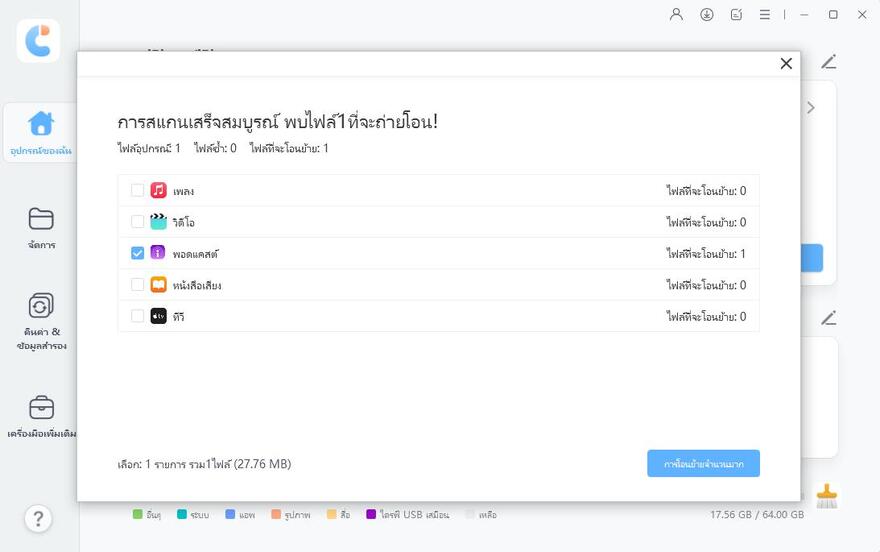Click the selection summary with 27.76 MB

[x=204, y=464]
